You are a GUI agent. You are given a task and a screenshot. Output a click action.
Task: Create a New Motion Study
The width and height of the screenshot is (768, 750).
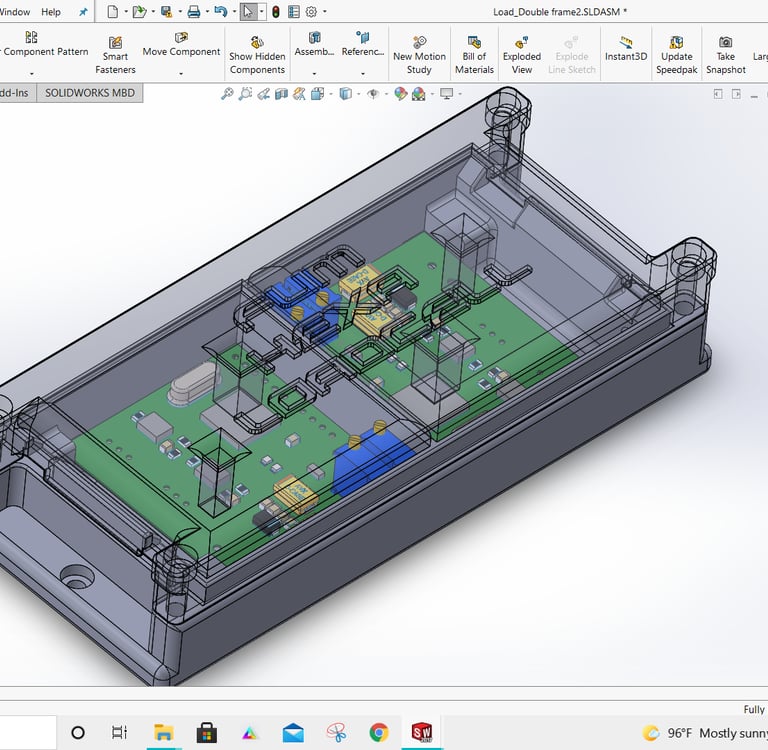[419, 55]
